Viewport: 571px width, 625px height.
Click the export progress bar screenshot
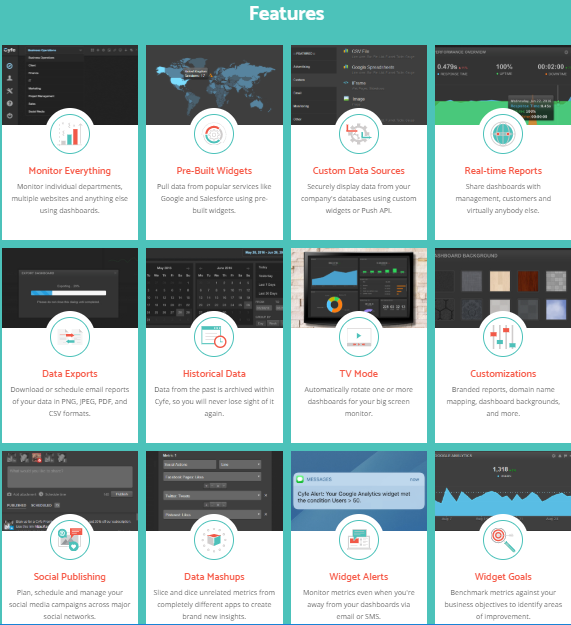70,288
